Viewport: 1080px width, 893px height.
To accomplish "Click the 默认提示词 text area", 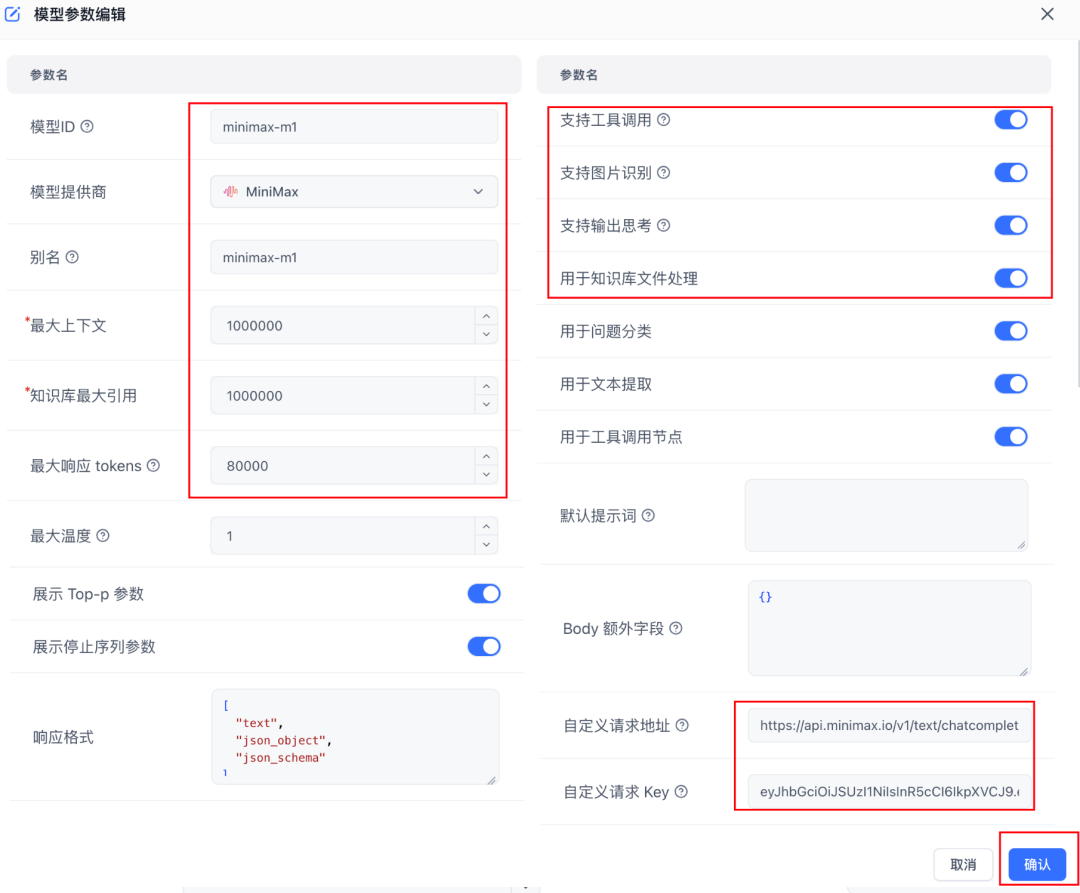I will tap(886, 516).
